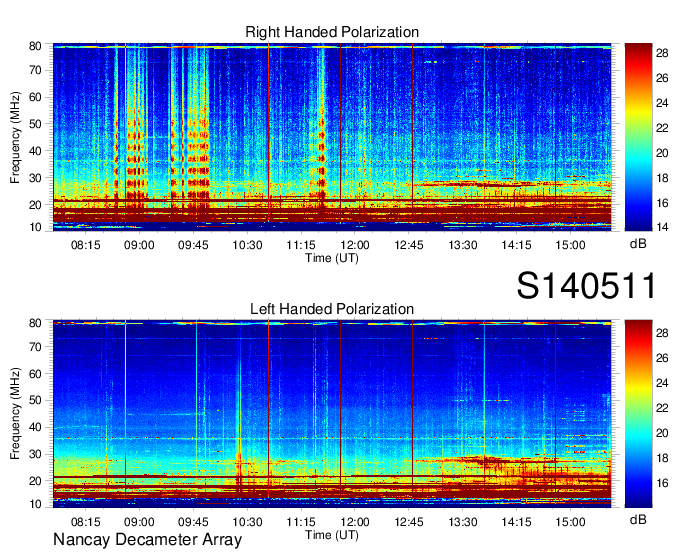Click the 10:30 tick under Right Handed plot
The image size is (680, 552).
247,245
